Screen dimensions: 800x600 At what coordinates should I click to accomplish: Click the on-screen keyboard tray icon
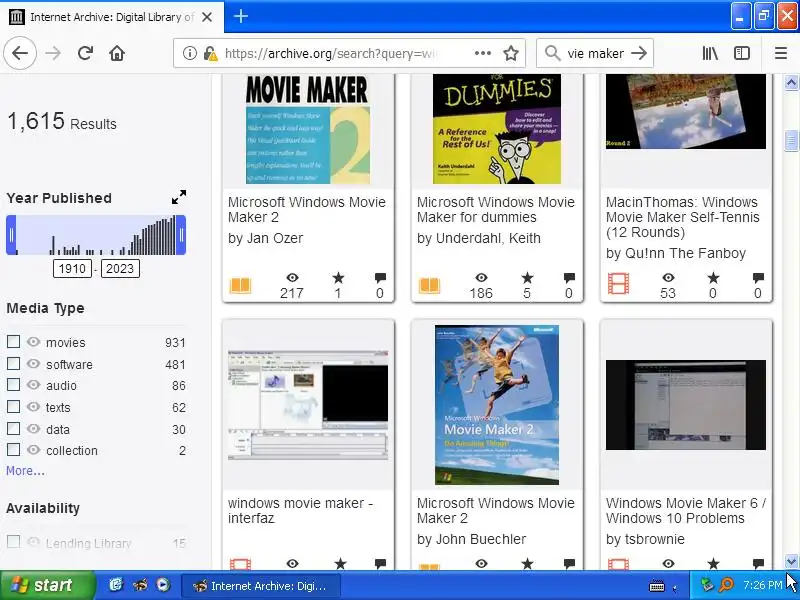657,586
